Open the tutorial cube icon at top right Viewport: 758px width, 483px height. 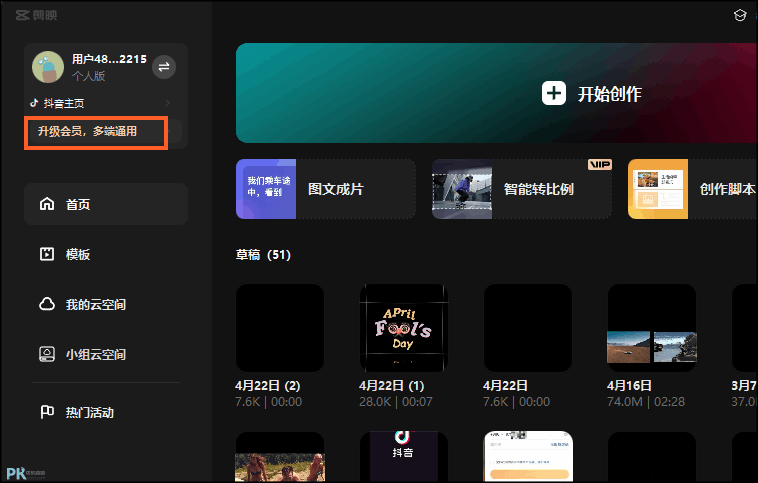[740, 15]
